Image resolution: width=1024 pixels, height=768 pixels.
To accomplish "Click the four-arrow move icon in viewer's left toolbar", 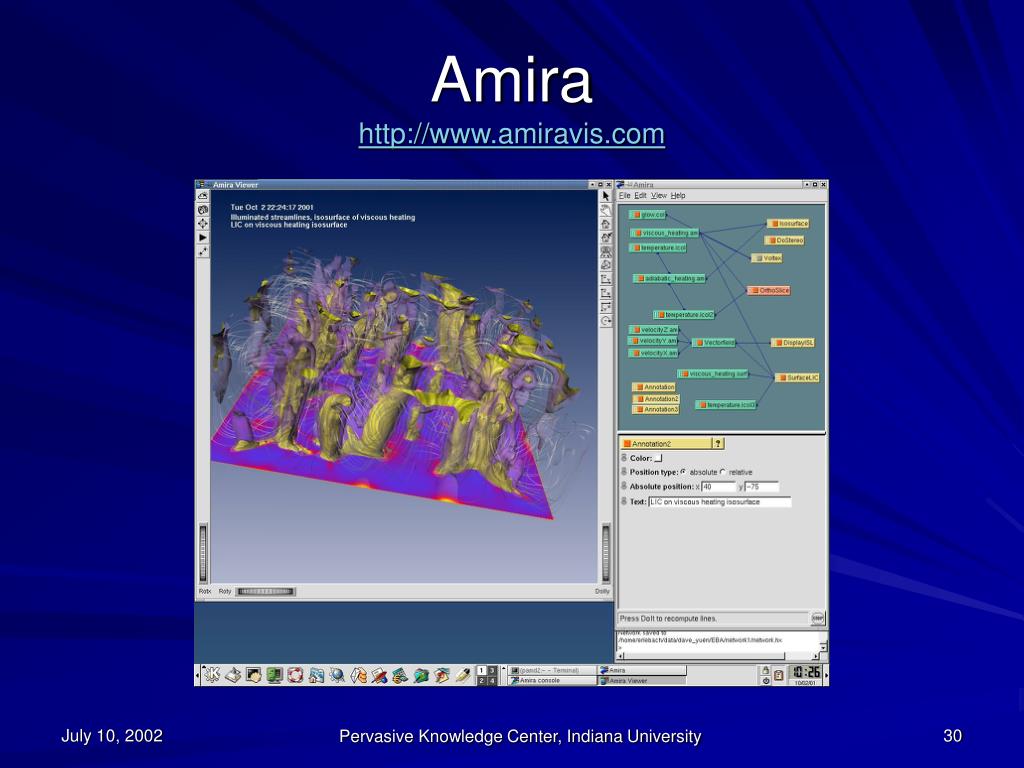I will pyautogui.click(x=202, y=223).
